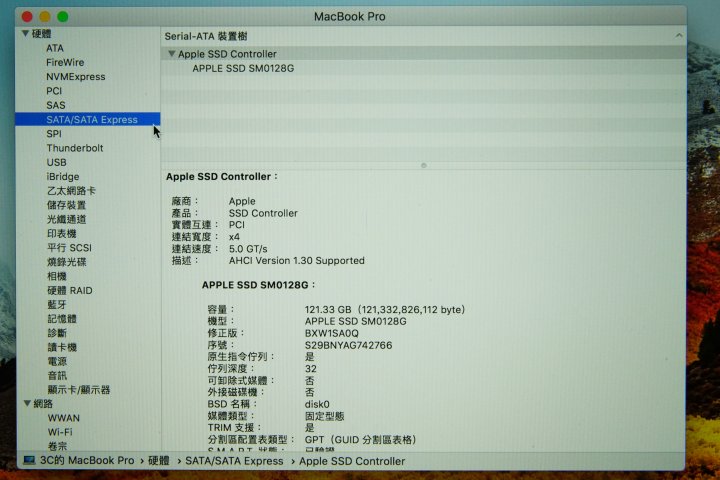Click 固定型態 media type value

[324, 416]
